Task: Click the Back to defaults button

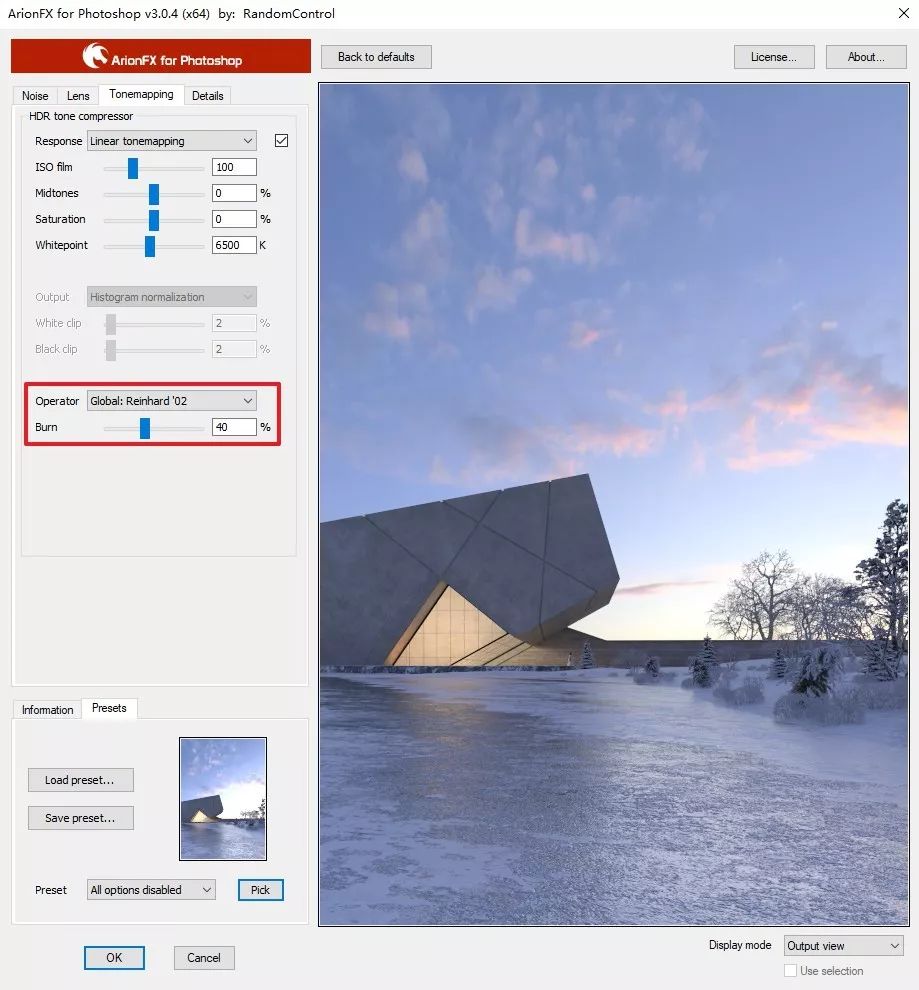Action: [376, 57]
